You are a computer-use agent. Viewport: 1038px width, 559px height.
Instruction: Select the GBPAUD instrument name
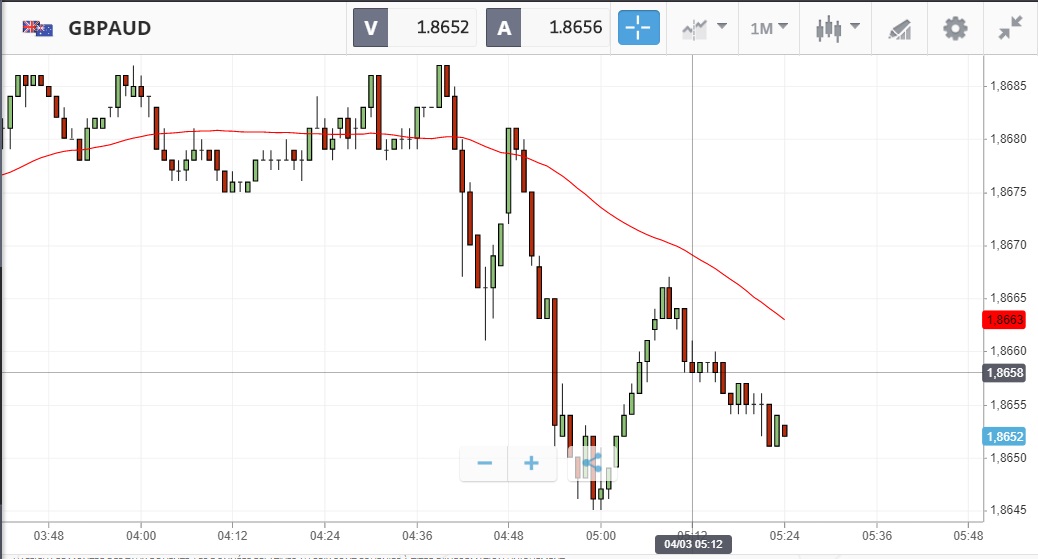point(110,28)
